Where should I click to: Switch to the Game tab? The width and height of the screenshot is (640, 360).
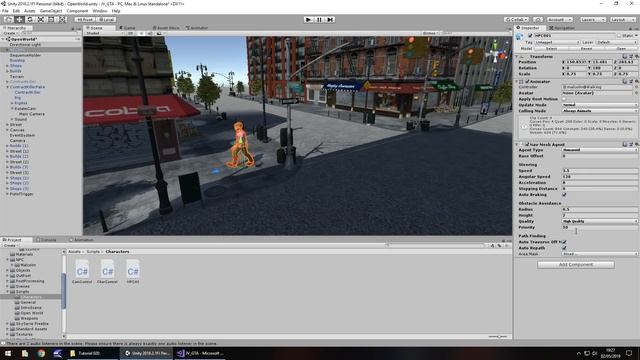point(129,28)
